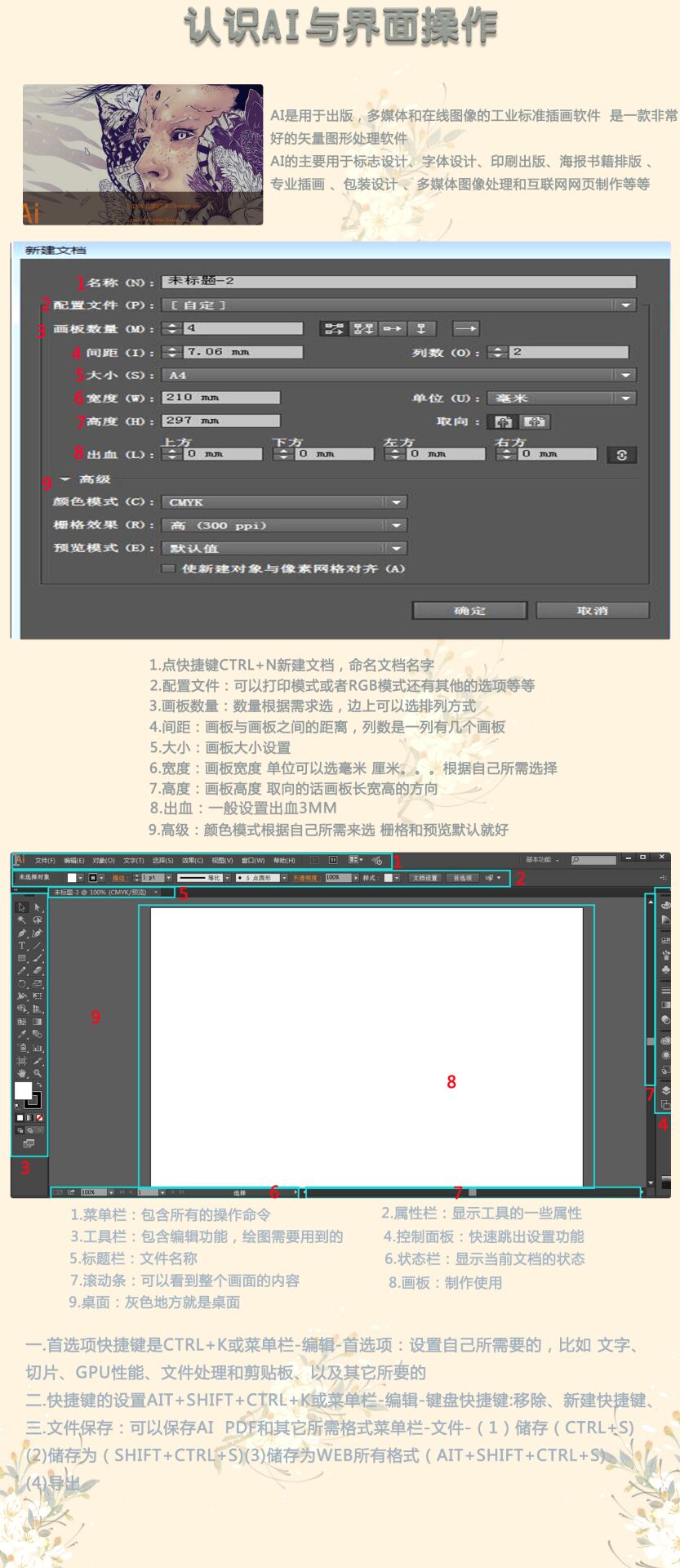Choose the Type (T) tool
This screenshot has height=1568, width=680.
point(22,946)
